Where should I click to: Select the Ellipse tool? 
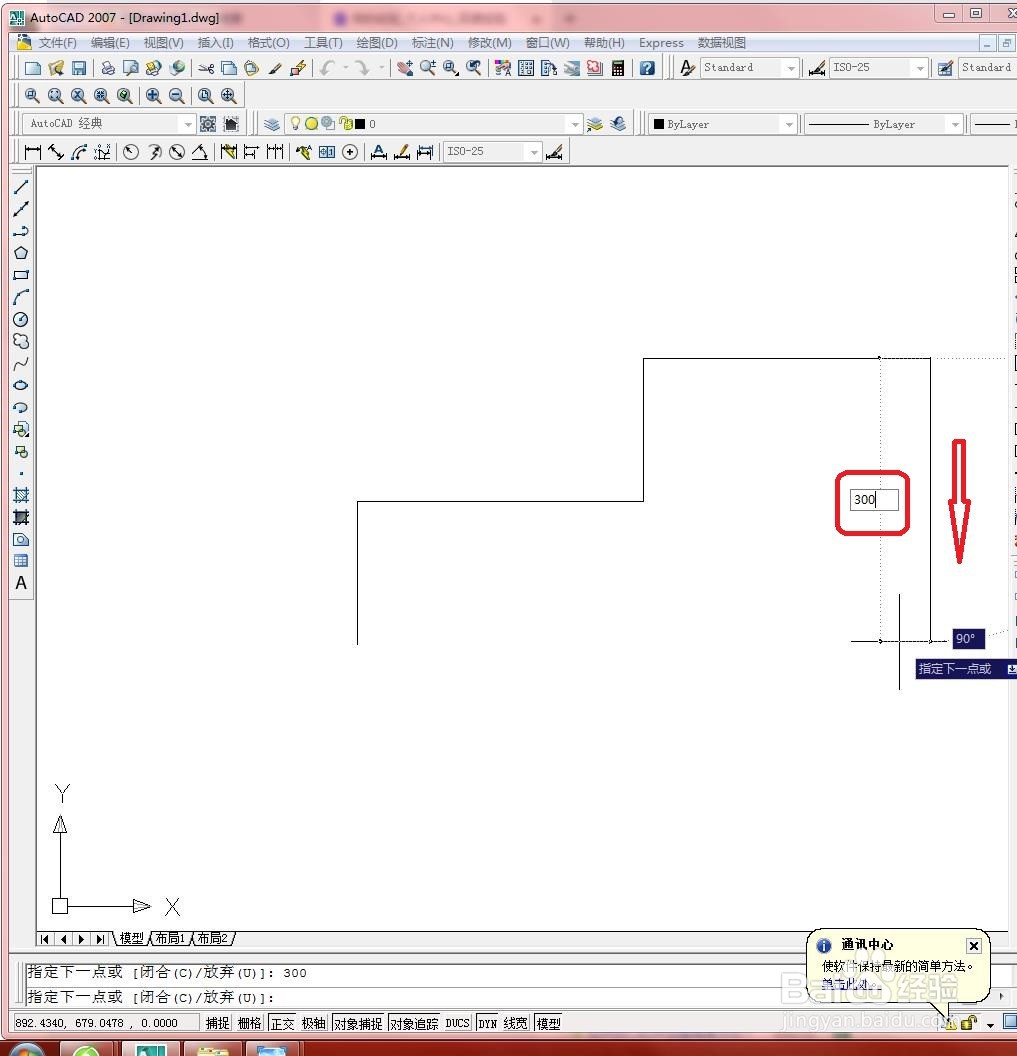(21, 385)
